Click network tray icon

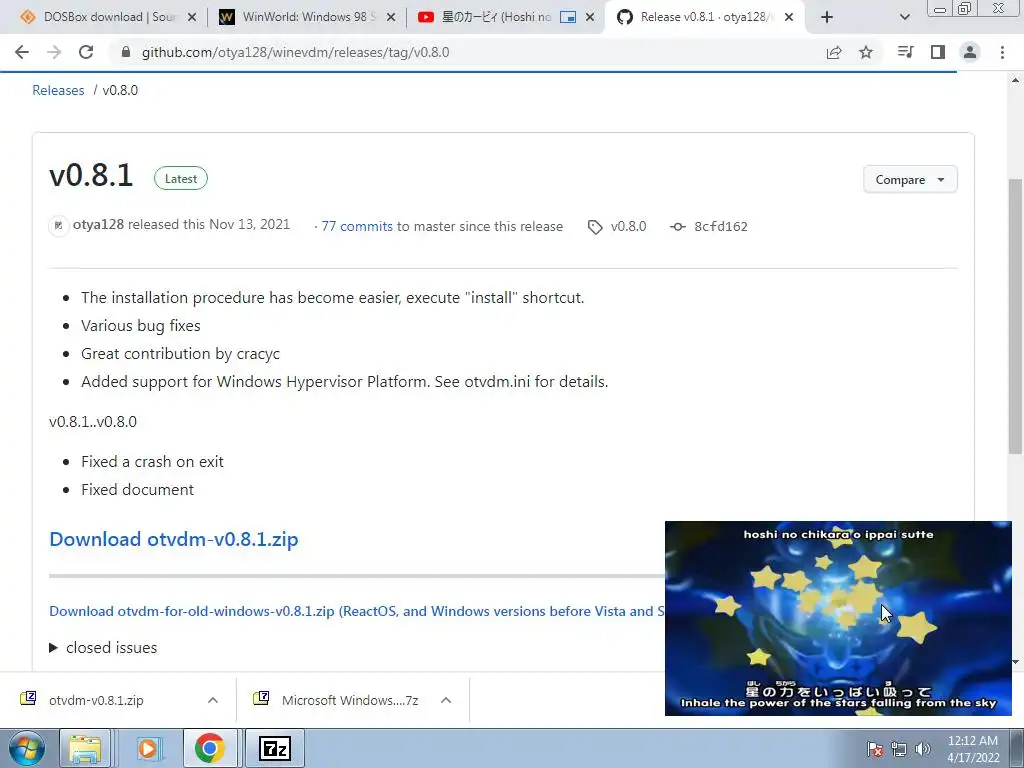pyautogui.click(x=899, y=749)
